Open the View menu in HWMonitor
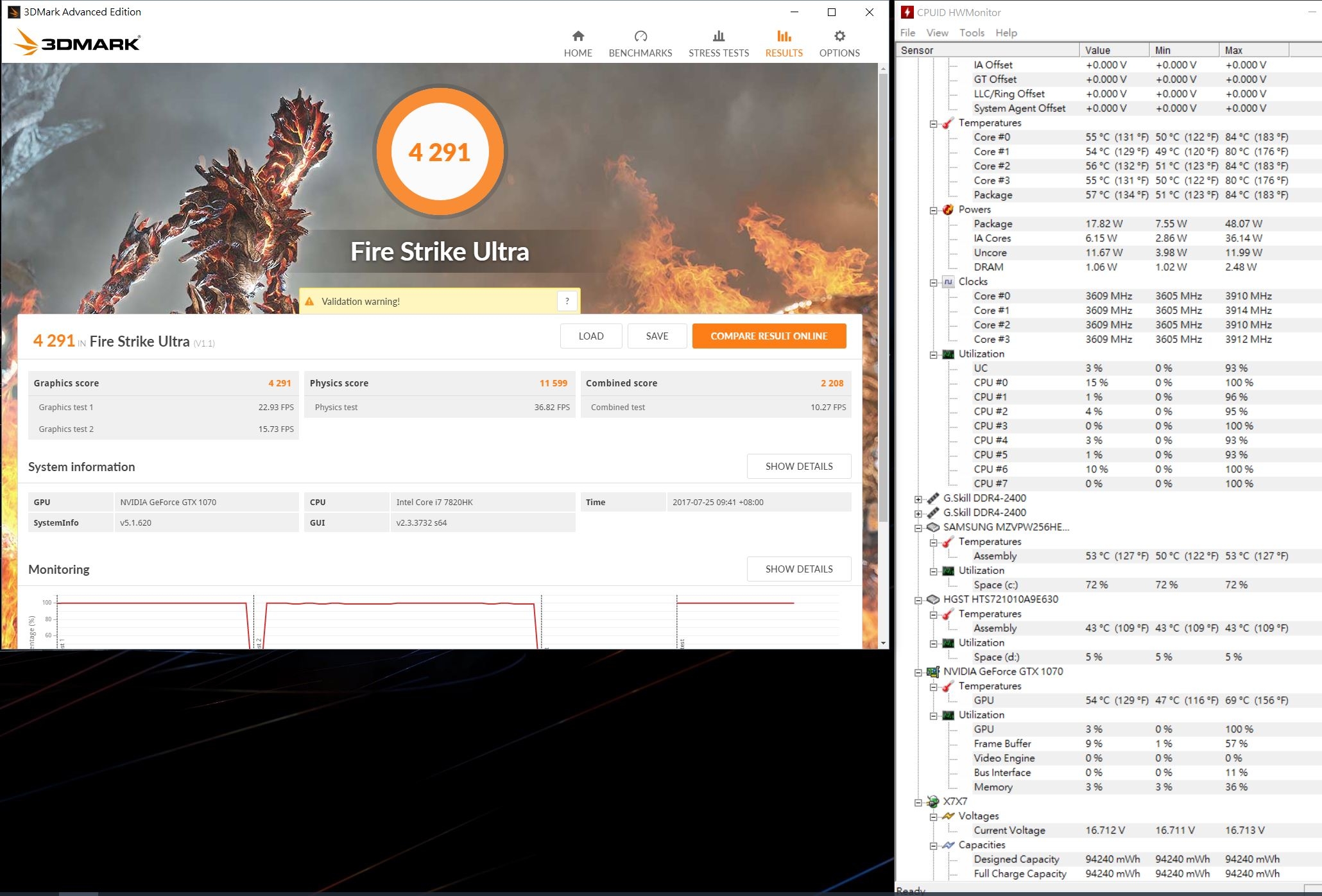 (937, 33)
